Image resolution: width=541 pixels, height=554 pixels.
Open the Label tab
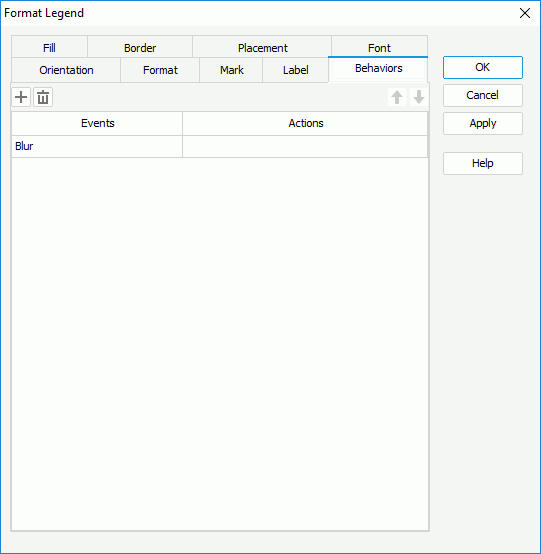296,70
